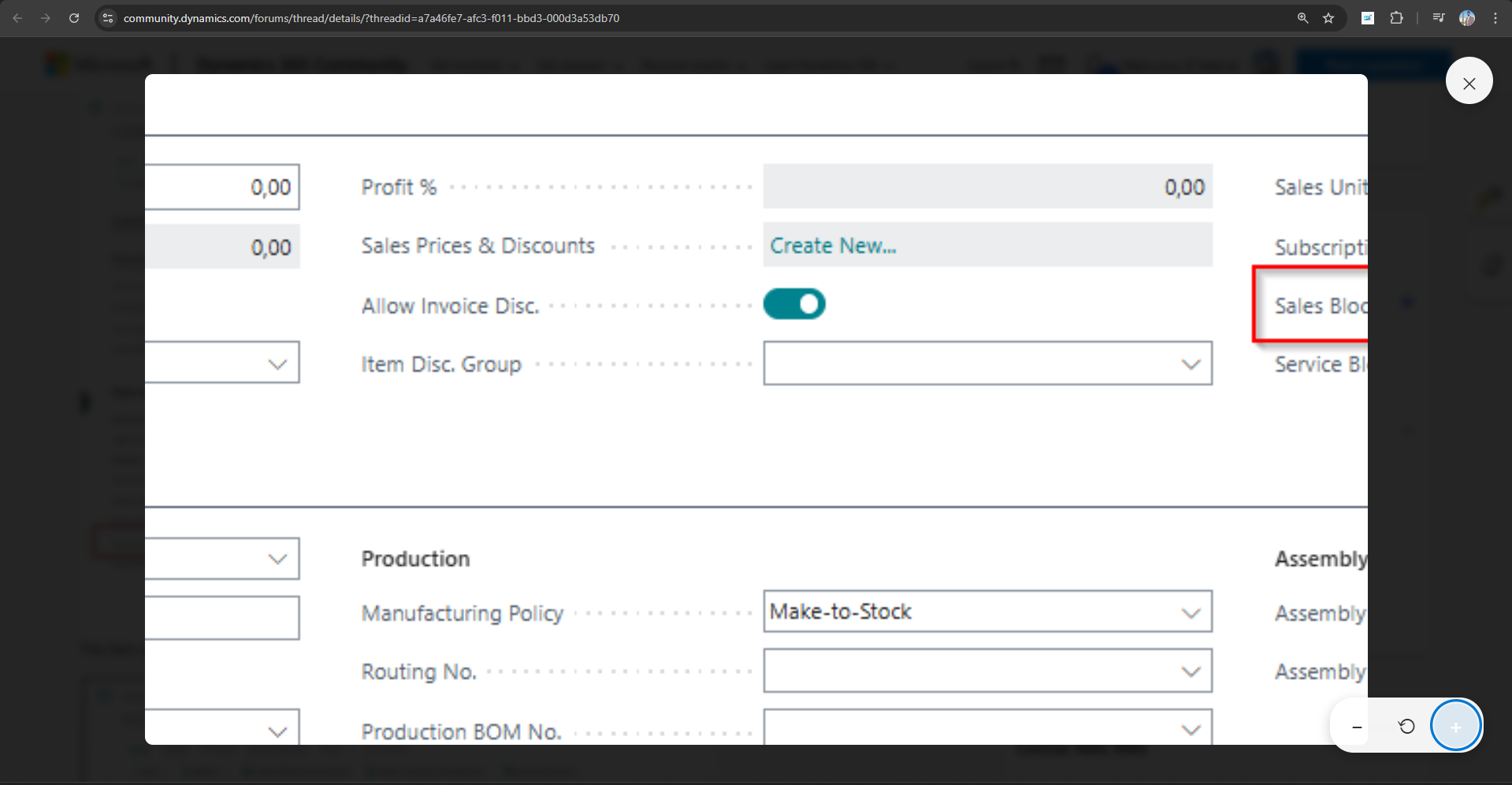Disable the Allow Invoice Disc. toggle
Viewport: 1512px width, 785px height.
794,304
